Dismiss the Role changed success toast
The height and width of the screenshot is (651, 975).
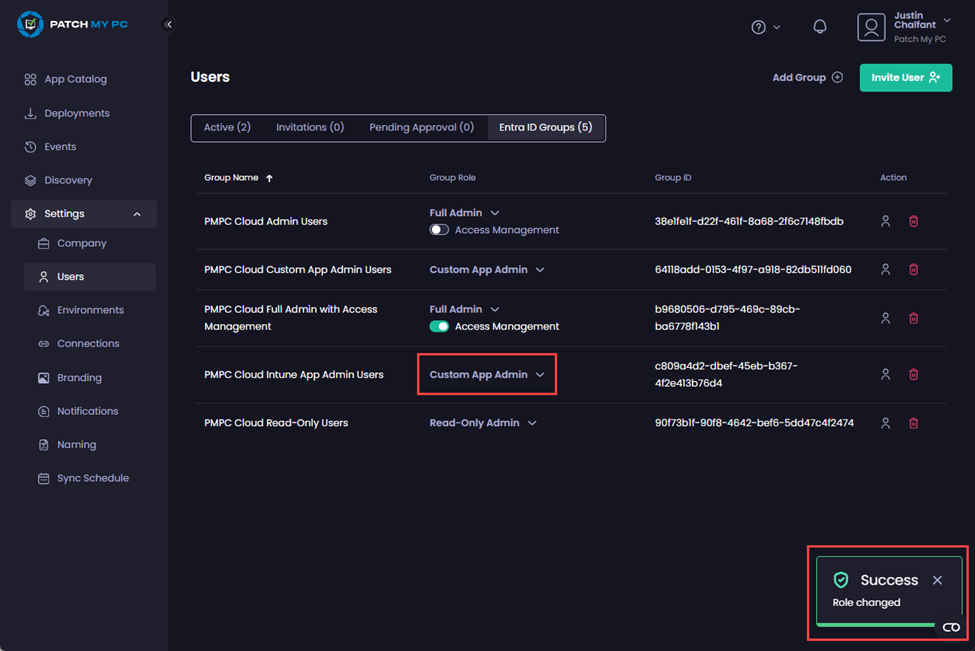(937, 580)
